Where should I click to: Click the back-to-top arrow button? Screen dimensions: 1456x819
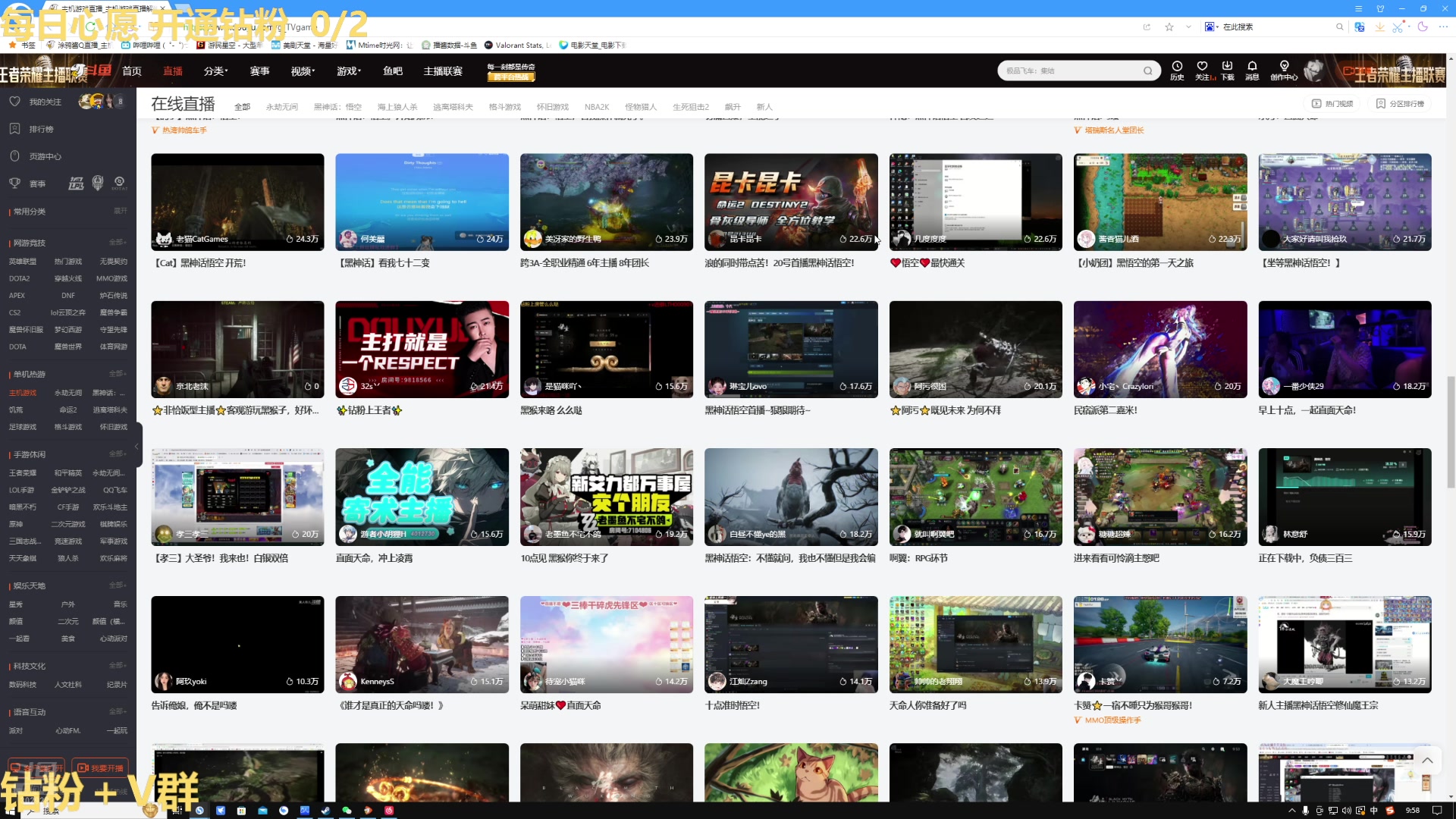pyautogui.click(x=1427, y=761)
